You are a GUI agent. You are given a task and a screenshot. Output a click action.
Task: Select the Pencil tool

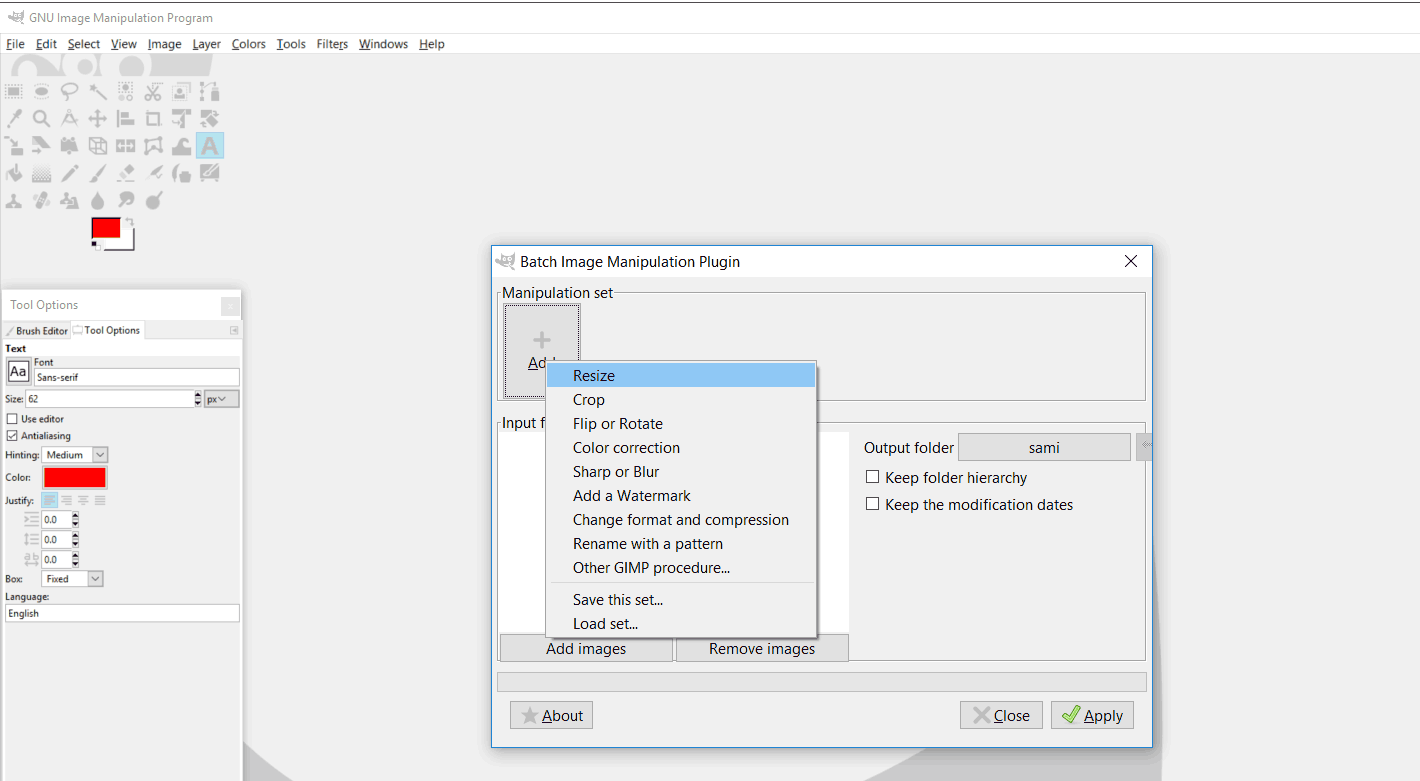click(70, 173)
